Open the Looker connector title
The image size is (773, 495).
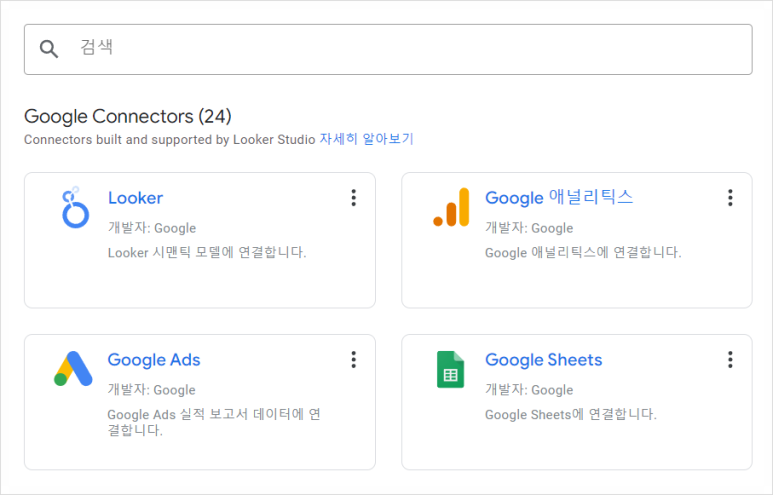[136, 198]
